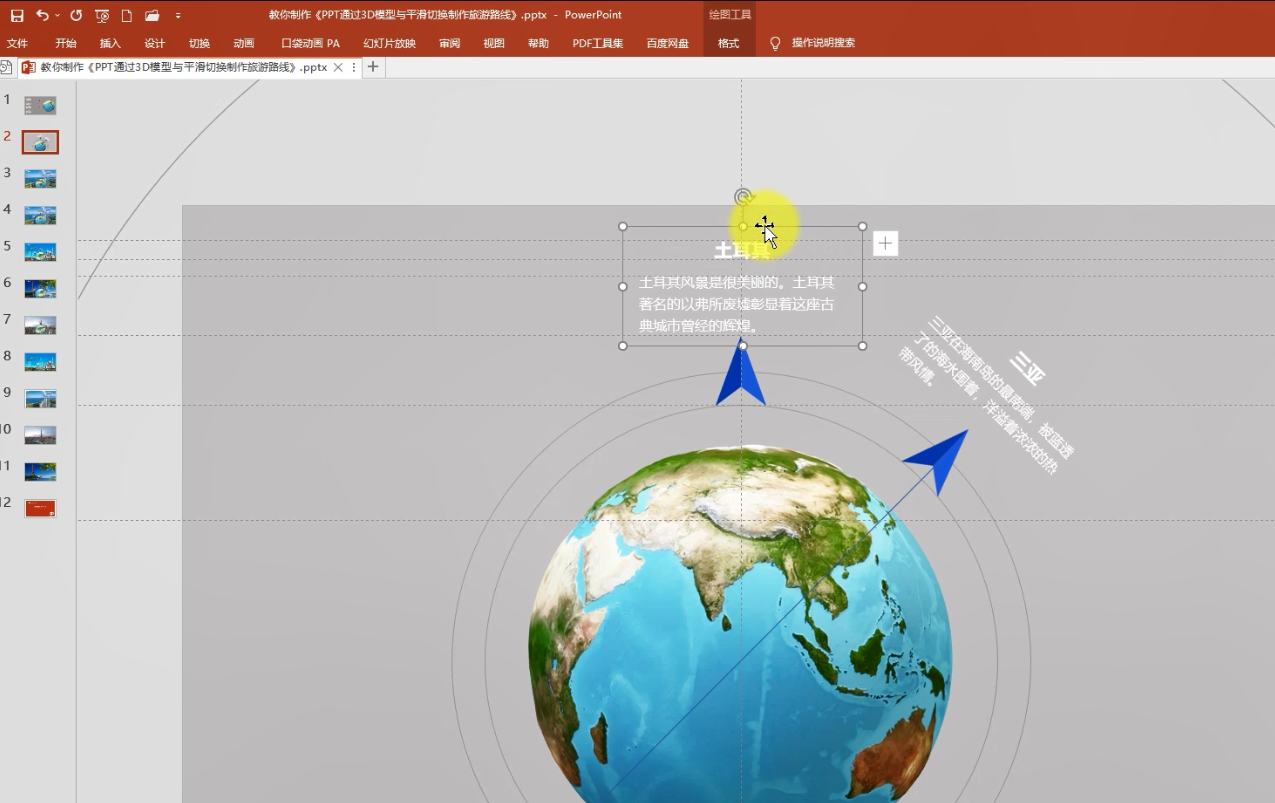This screenshot has width=1275, height=803.
Task: Open the 帮助 tab
Action: pos(538,43)
